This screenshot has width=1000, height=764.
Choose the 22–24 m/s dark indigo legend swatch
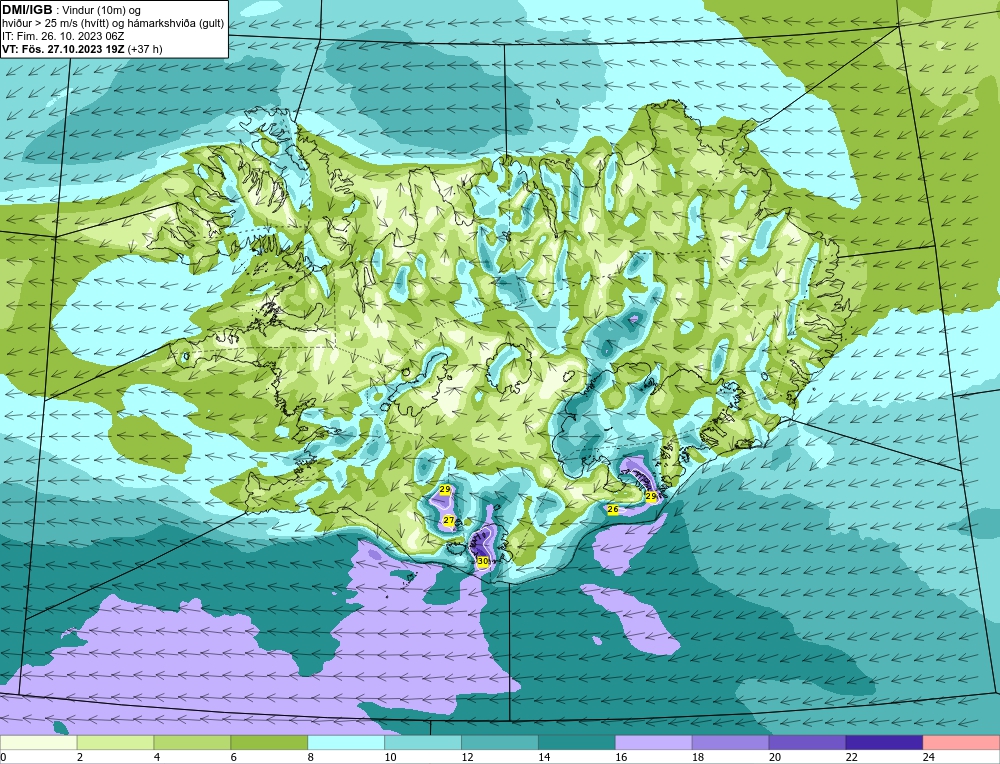tap(885, 743)
